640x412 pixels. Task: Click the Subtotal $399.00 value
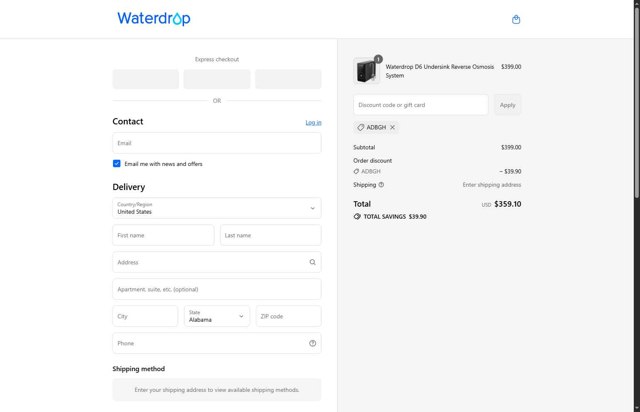tap(511, 147)
